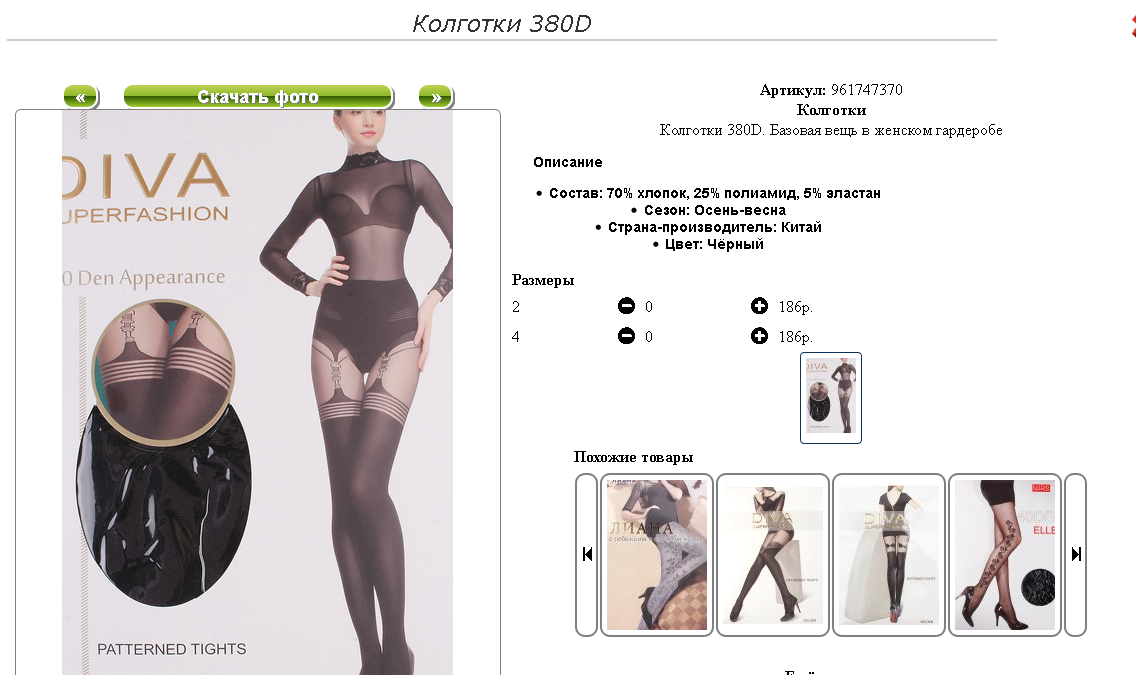1136x675 pixels.
Task: Go to next photo with » button
Action: coord(435,96)
